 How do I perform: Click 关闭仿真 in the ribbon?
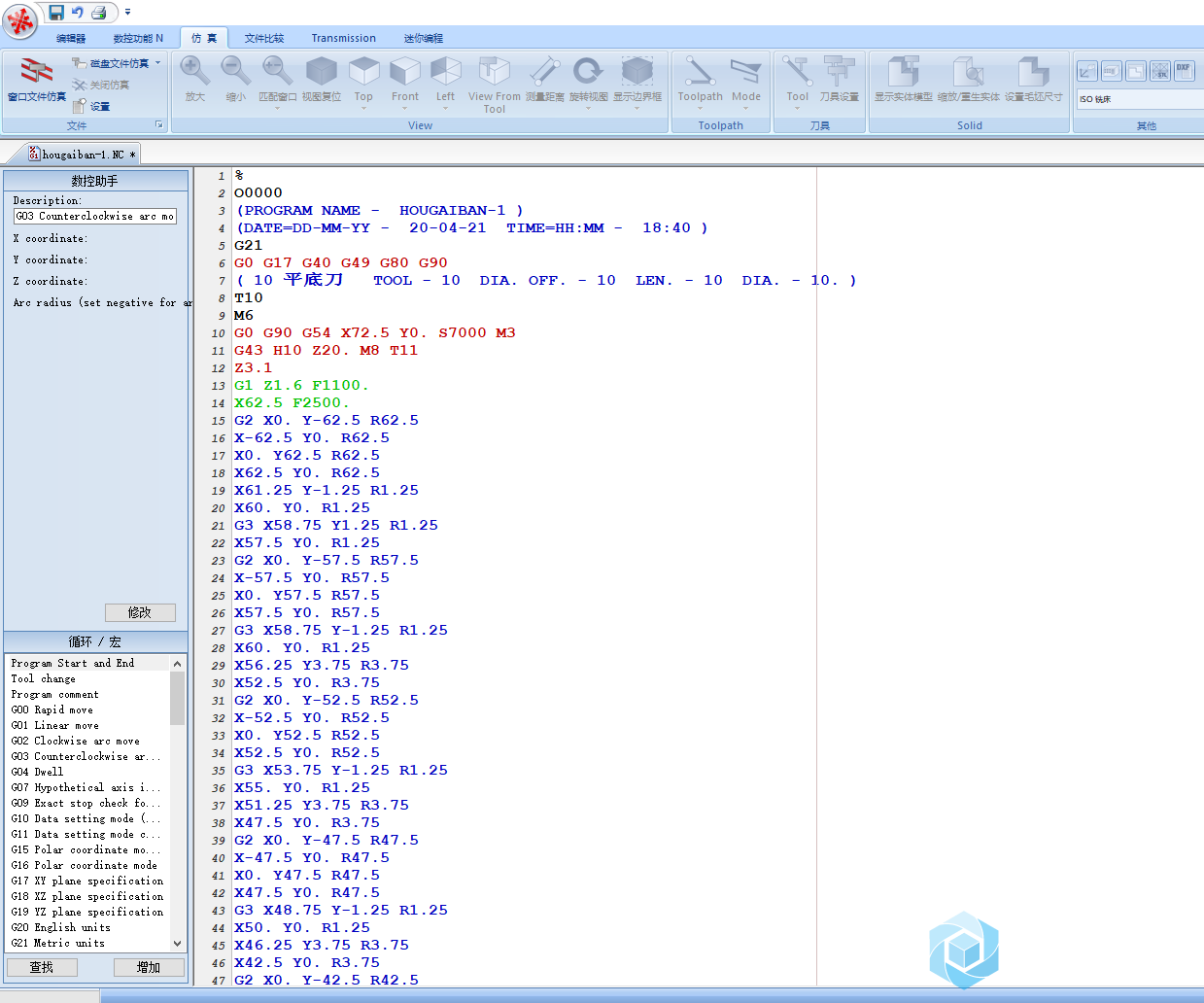tap(101, 85)
